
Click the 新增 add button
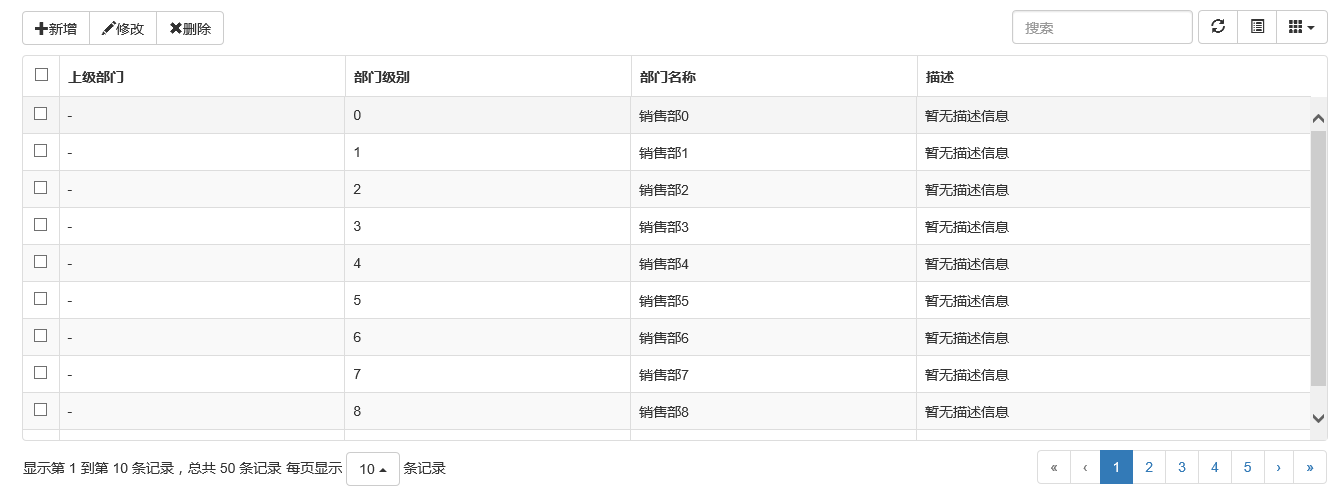(x=56, y=29)
